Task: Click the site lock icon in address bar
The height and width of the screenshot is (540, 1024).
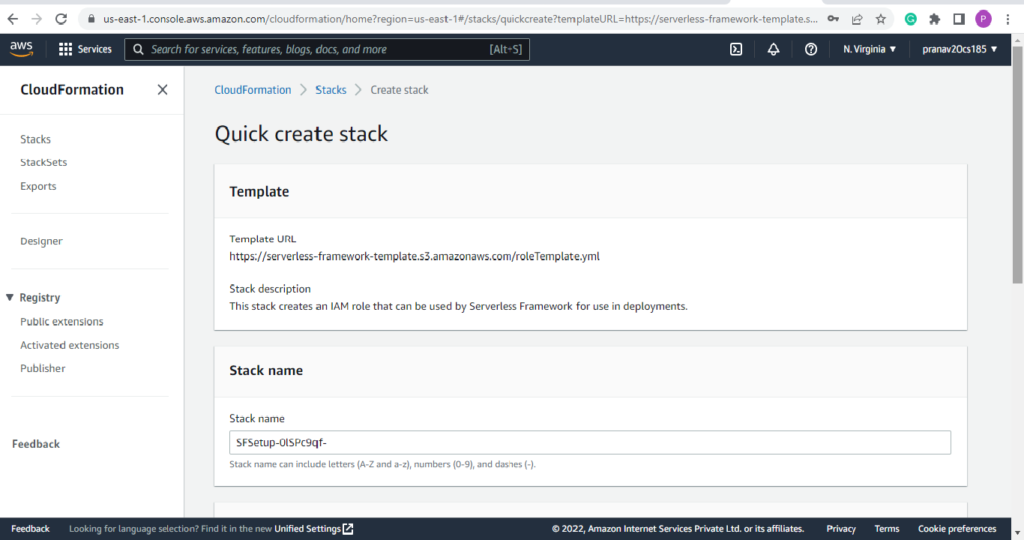Action: [x=91, y=19]
